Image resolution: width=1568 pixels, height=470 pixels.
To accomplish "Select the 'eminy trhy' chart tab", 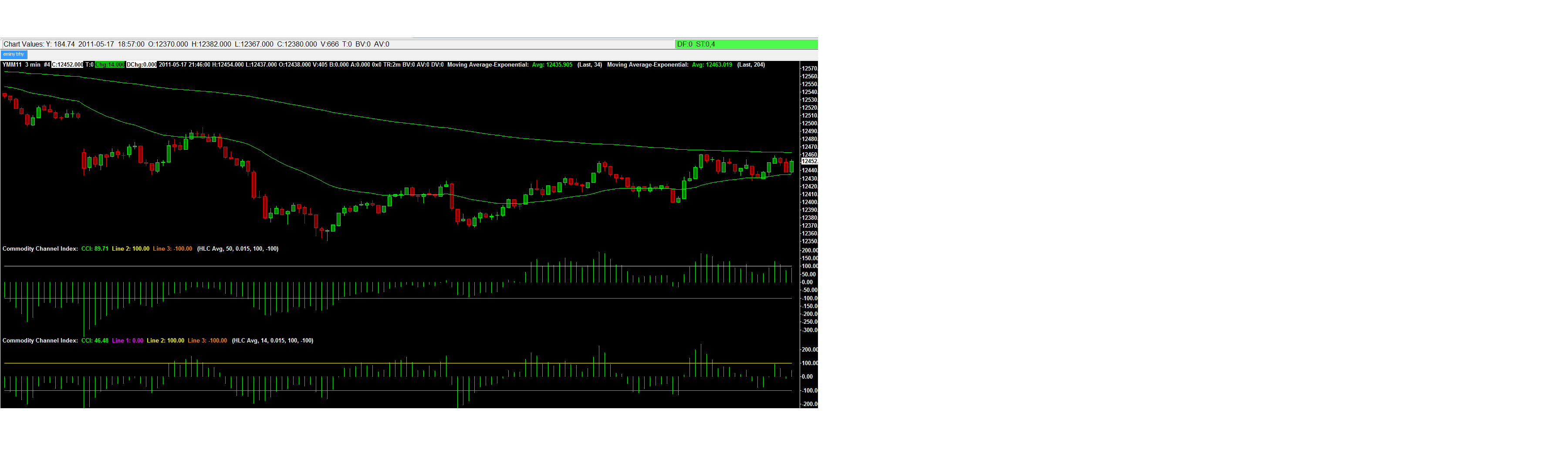I will point(14,54).
